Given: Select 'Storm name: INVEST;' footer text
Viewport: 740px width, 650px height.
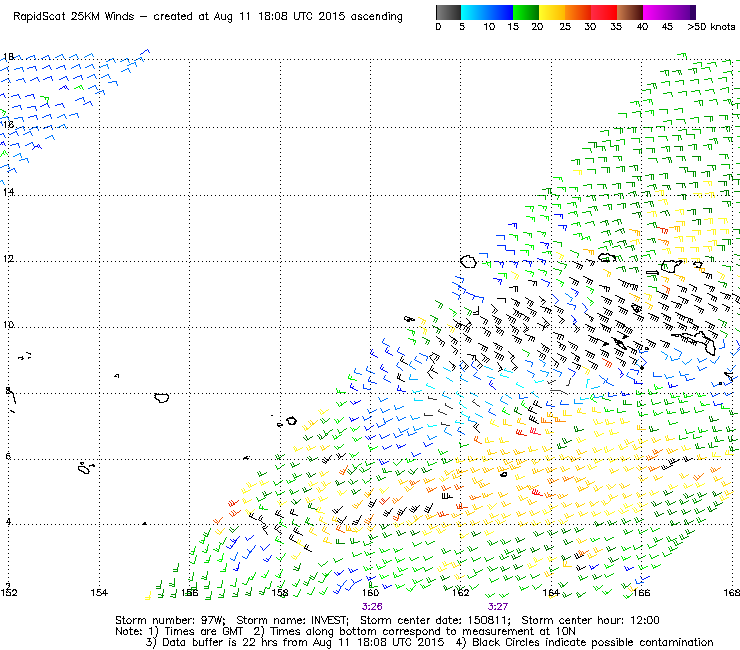Looking at the screenshot, I should (x=292, y=620).
